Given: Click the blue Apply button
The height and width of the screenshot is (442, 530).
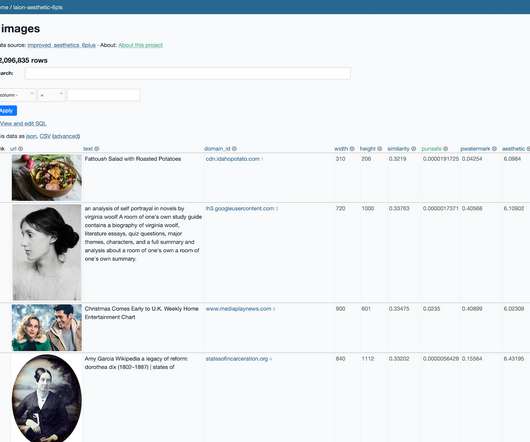Looking at the screenshot, I should (8, 110).
